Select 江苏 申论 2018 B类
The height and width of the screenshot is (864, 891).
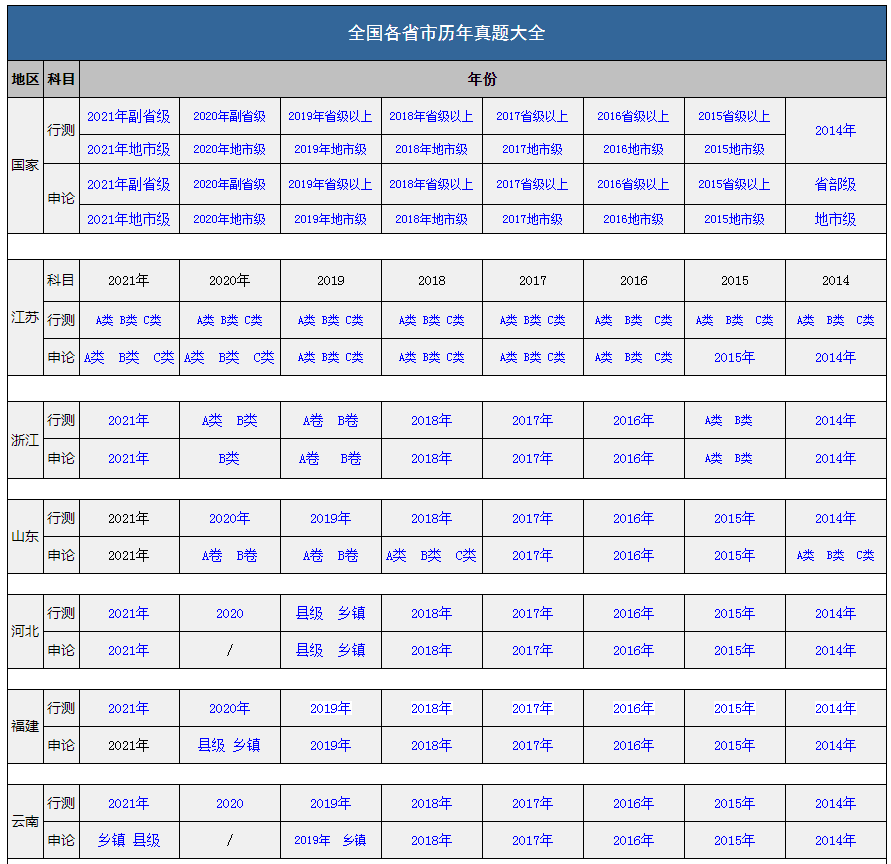[431, 357]
